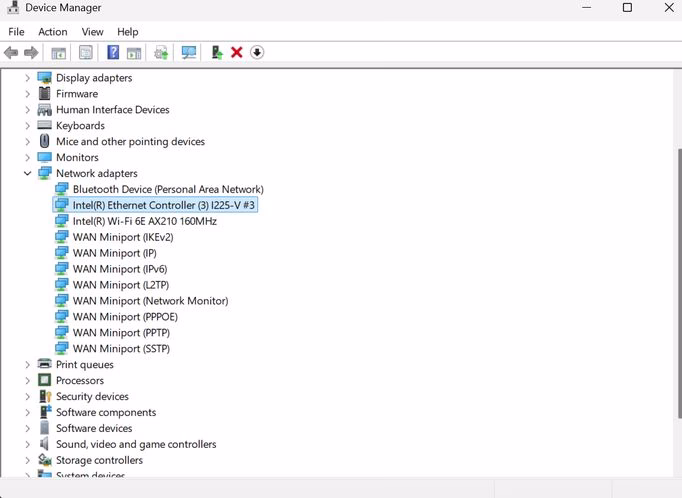Click the vertical scrollbar thumb

pos(679,284)
